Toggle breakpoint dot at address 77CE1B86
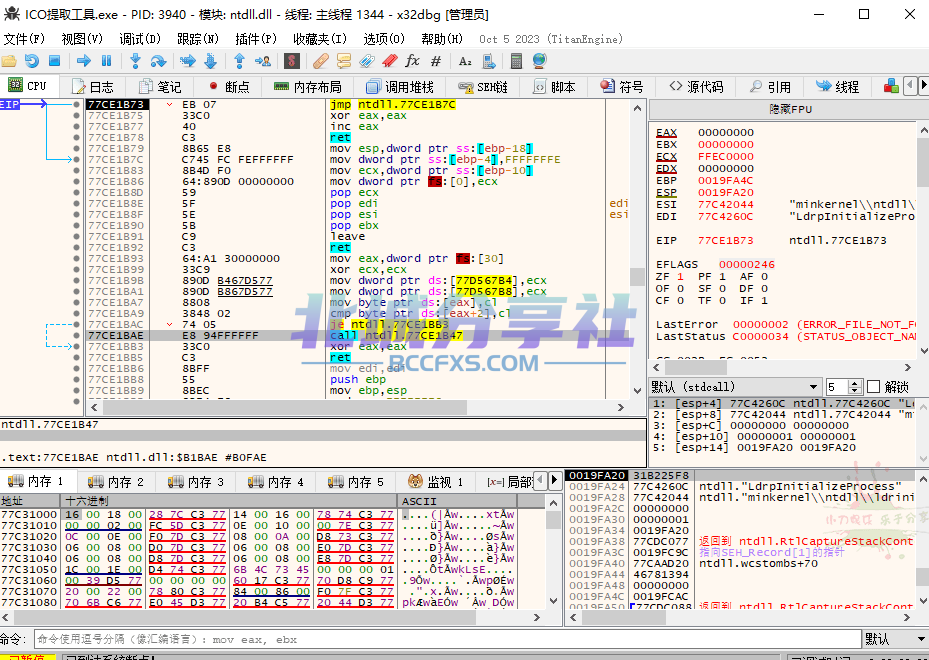This screenshot has height=660, width=929. 76,181
